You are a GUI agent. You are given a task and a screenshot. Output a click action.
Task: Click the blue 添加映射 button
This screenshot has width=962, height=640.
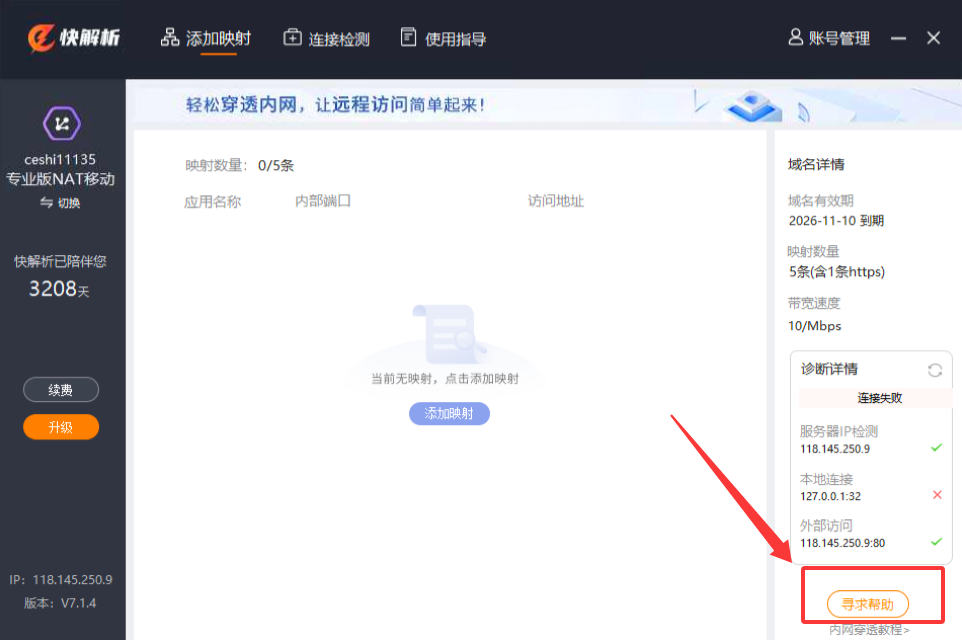point(449,414)
